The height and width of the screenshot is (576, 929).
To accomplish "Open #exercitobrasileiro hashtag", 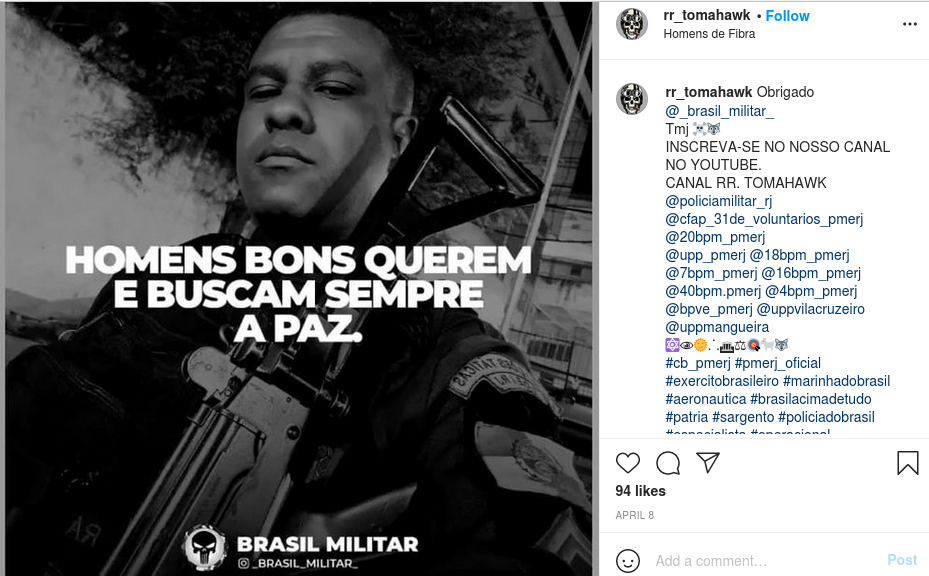I will coord(722,381).
